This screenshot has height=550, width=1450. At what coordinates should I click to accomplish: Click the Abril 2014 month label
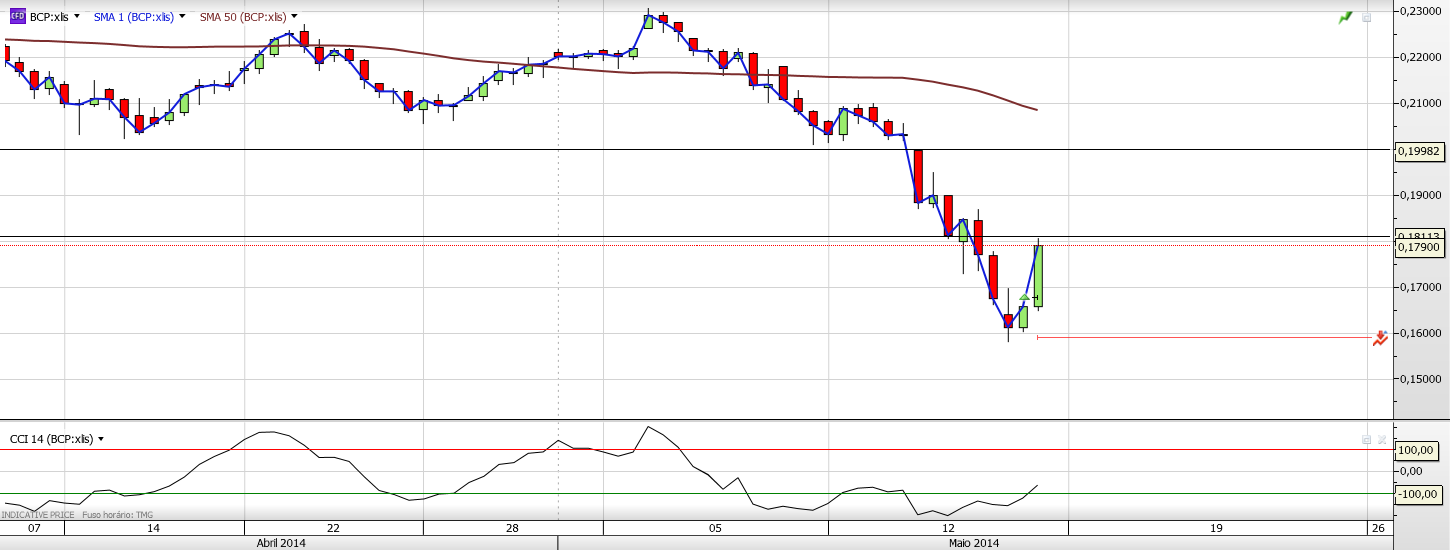[x=281, y=543]
